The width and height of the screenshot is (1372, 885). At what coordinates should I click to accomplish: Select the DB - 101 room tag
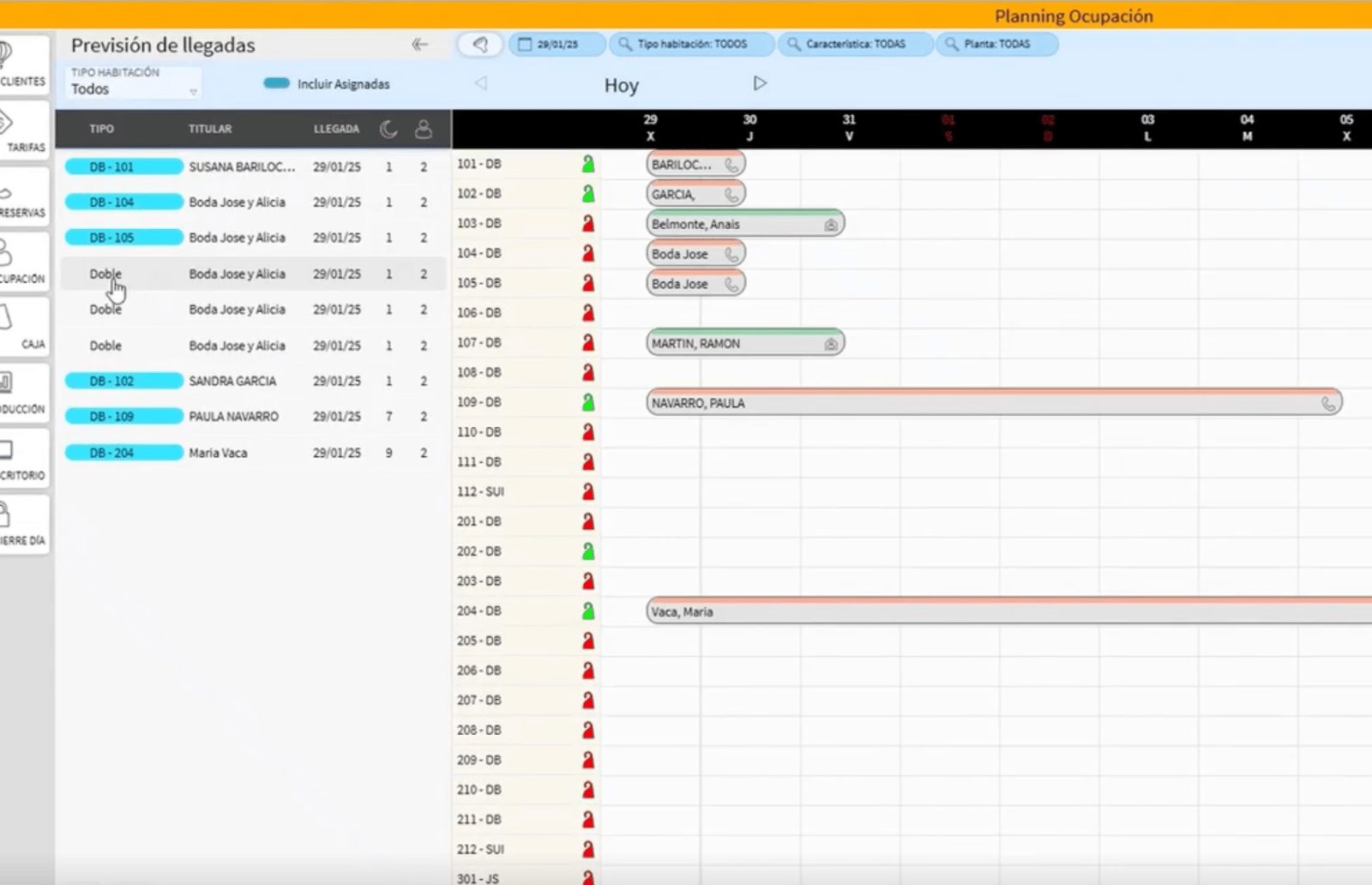(x=124, y=166)
